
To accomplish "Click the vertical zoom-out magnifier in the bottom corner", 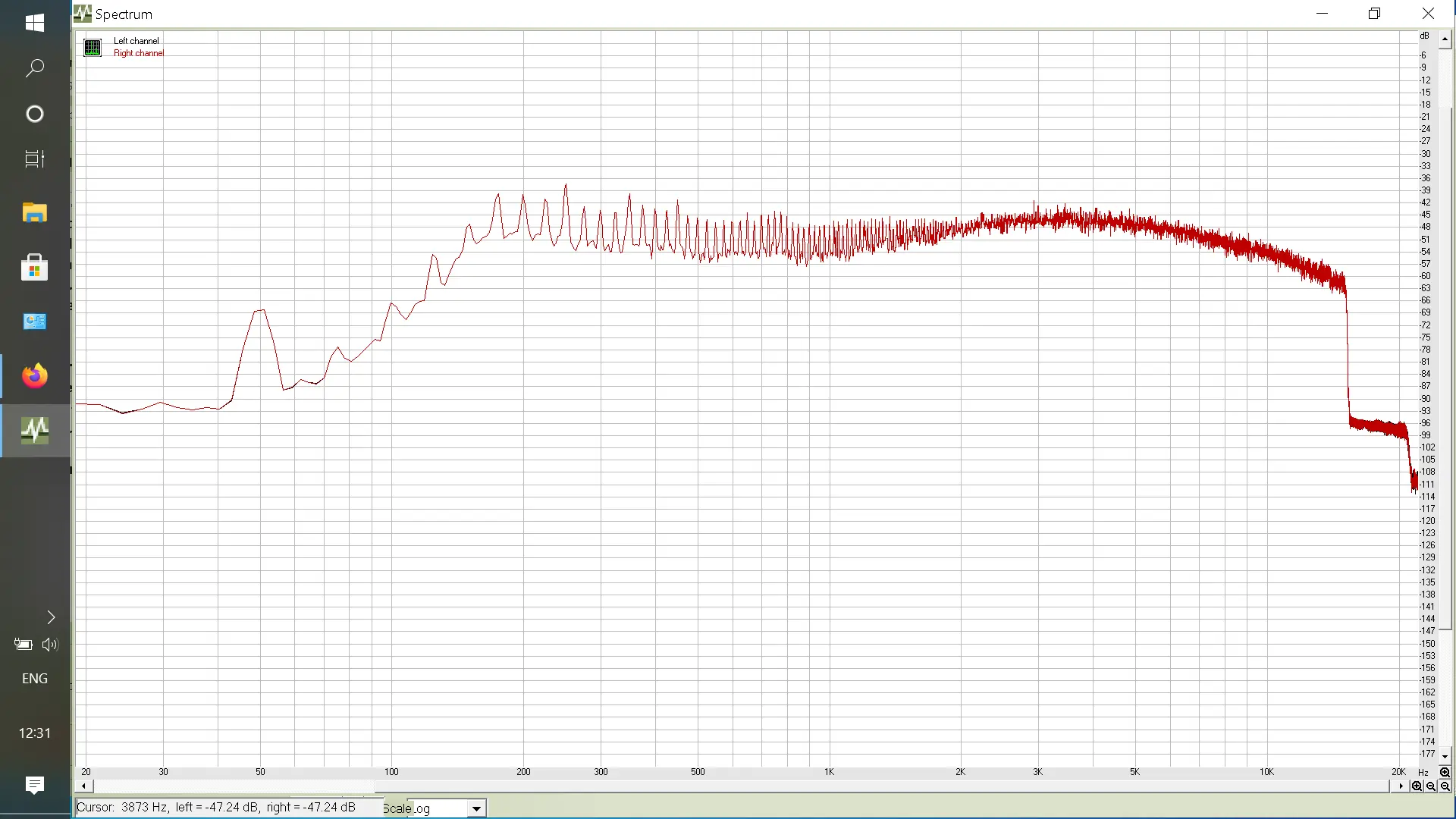I will [x=1445, y=786].
